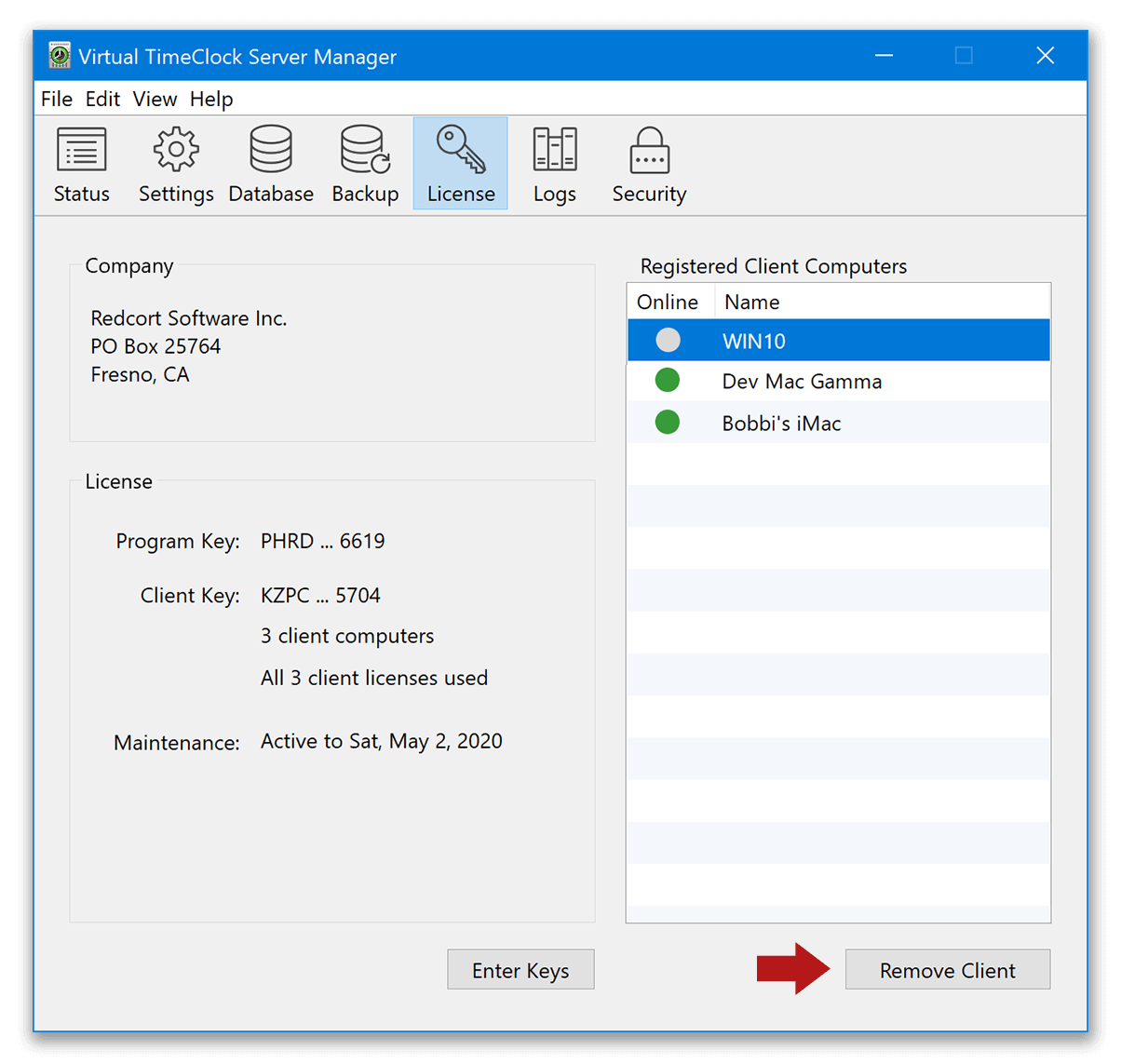Open the Edit menu
The image size is (1121, 1064).
[x=102, y=99]
